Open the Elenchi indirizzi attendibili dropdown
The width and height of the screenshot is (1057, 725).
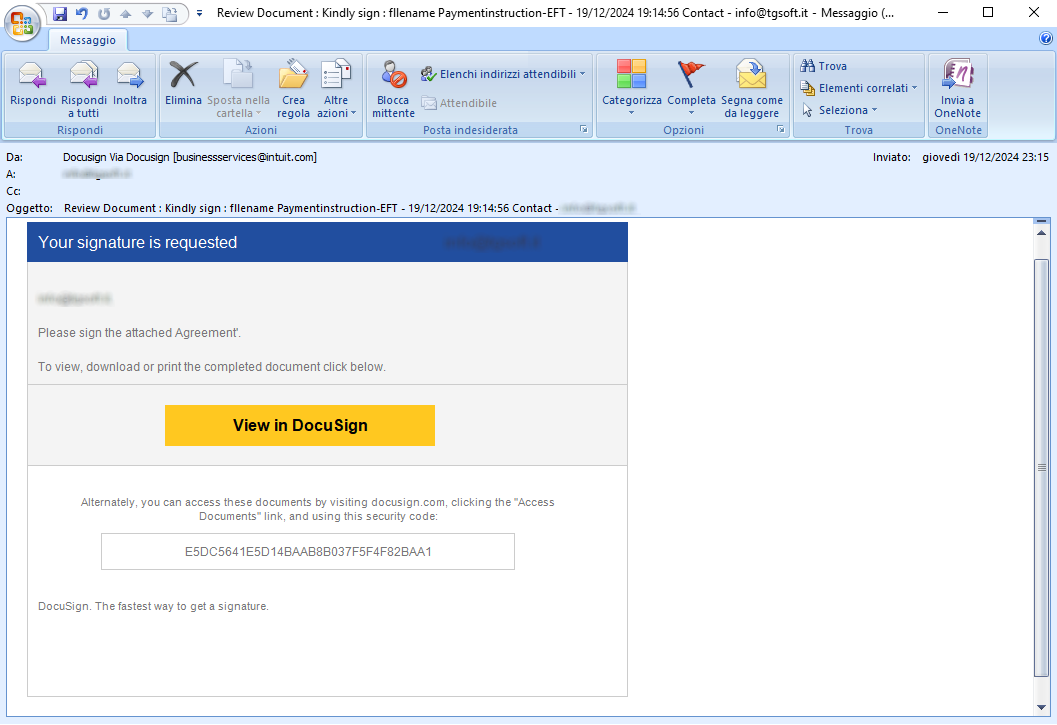click(x=503, y=74)
